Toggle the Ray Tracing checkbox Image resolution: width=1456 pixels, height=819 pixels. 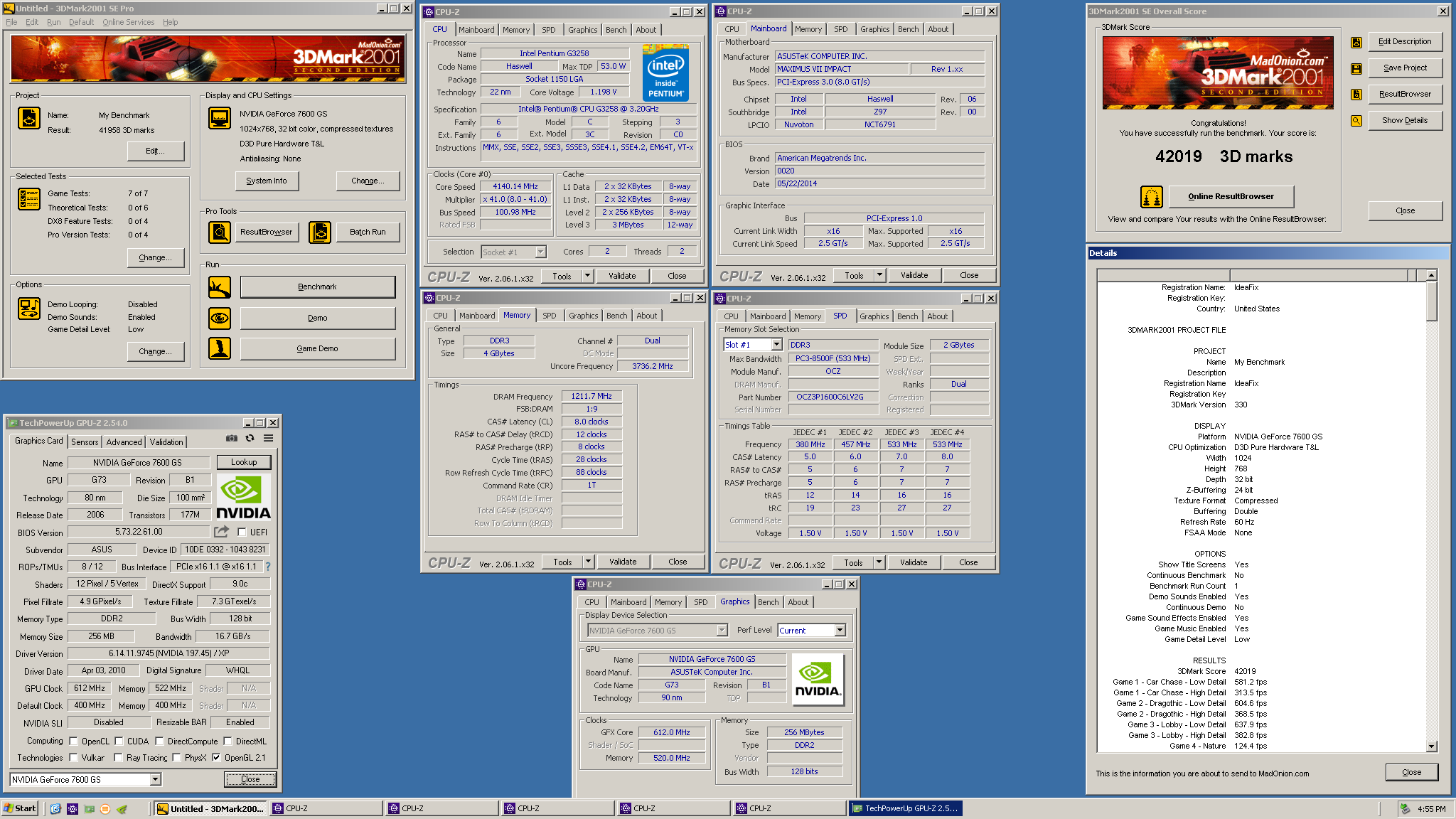tap(118, 758)
